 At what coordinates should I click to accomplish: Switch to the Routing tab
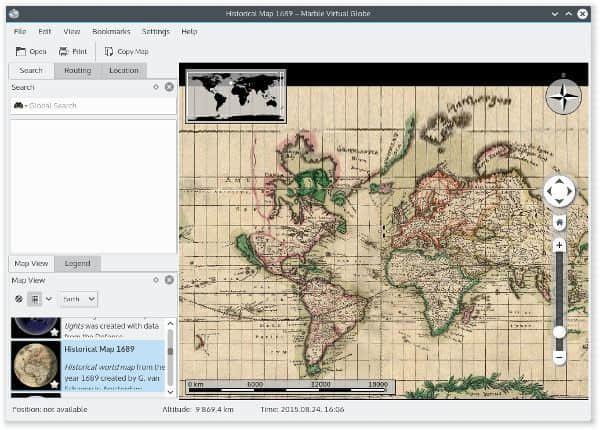coord(77,70)
